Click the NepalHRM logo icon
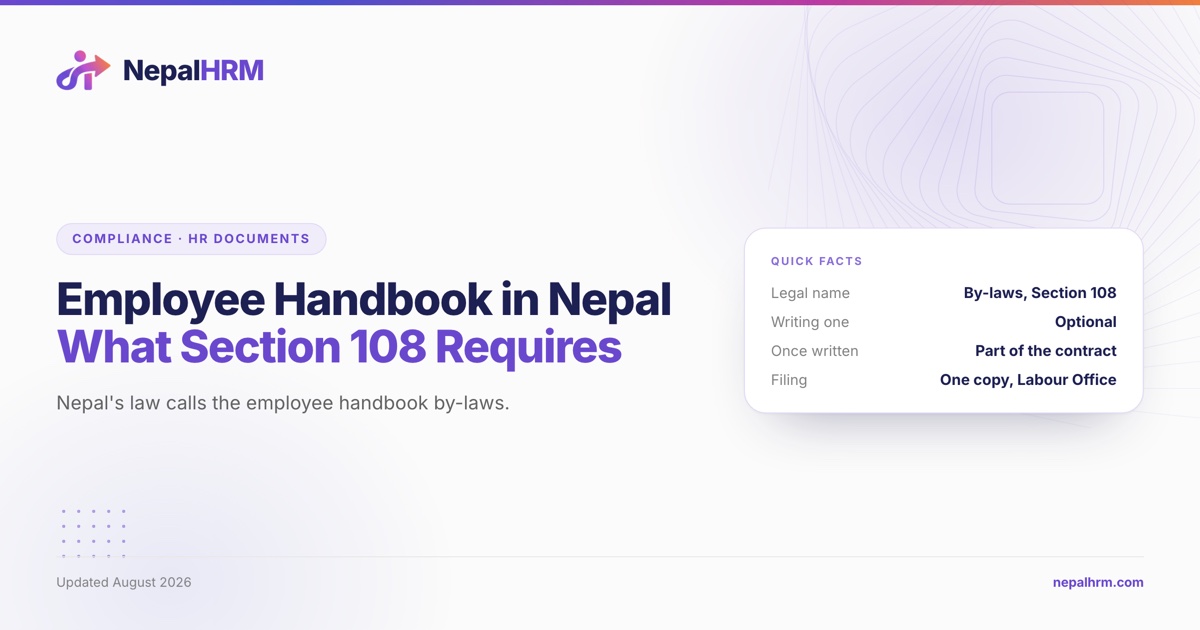This screenshot has height=630, width=1200. [x=83, y=70]
